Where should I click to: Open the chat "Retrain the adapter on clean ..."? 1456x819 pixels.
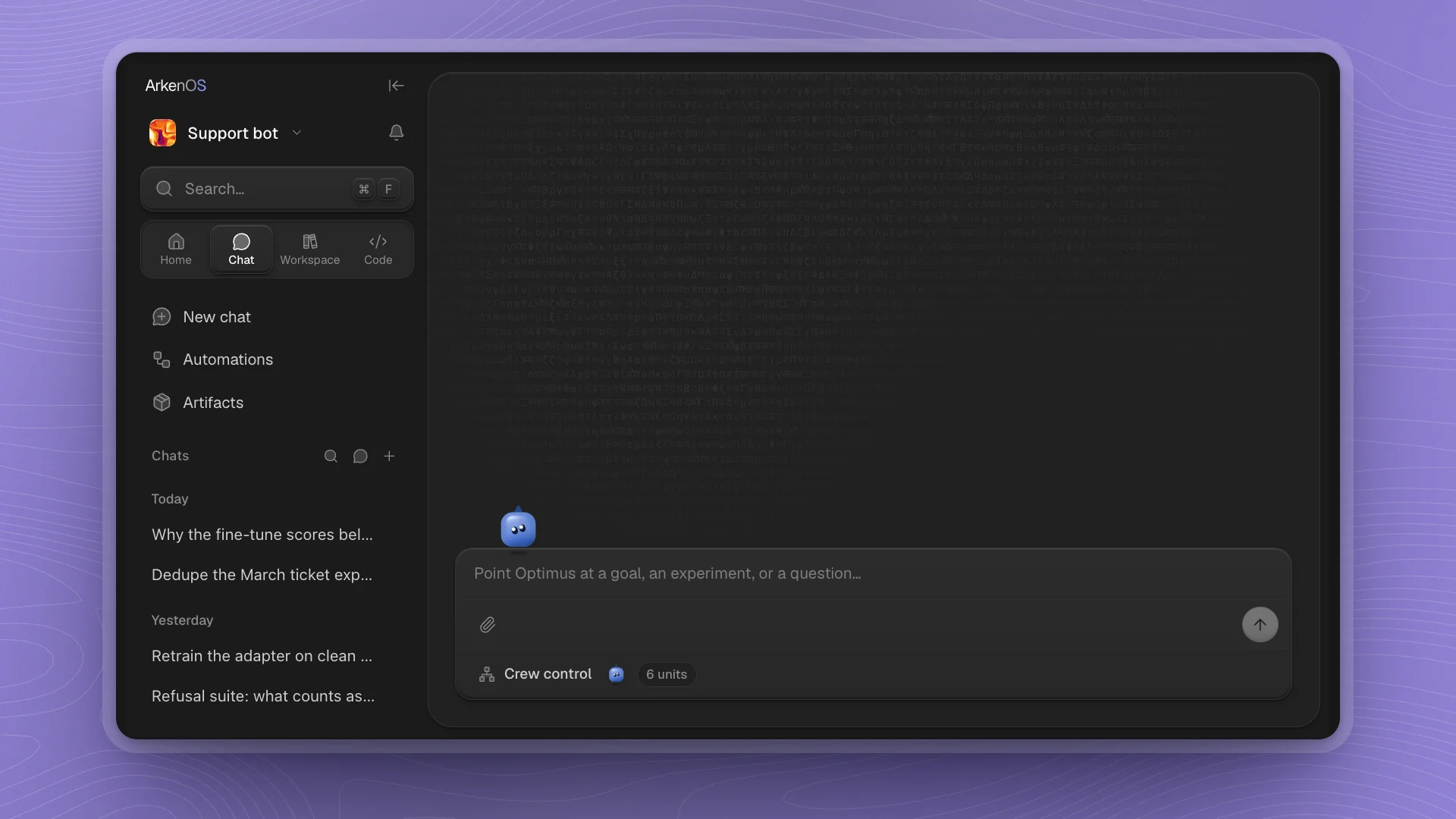coord(262,656)
